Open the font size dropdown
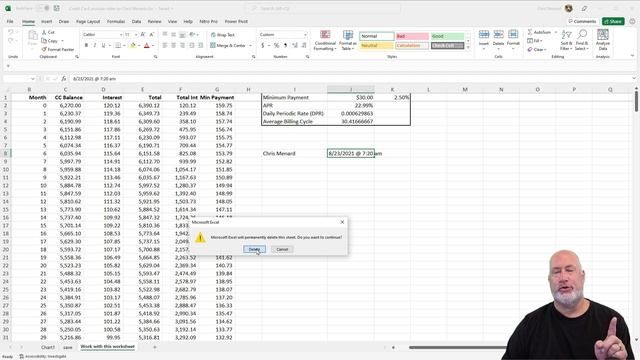 click(136, 35)
